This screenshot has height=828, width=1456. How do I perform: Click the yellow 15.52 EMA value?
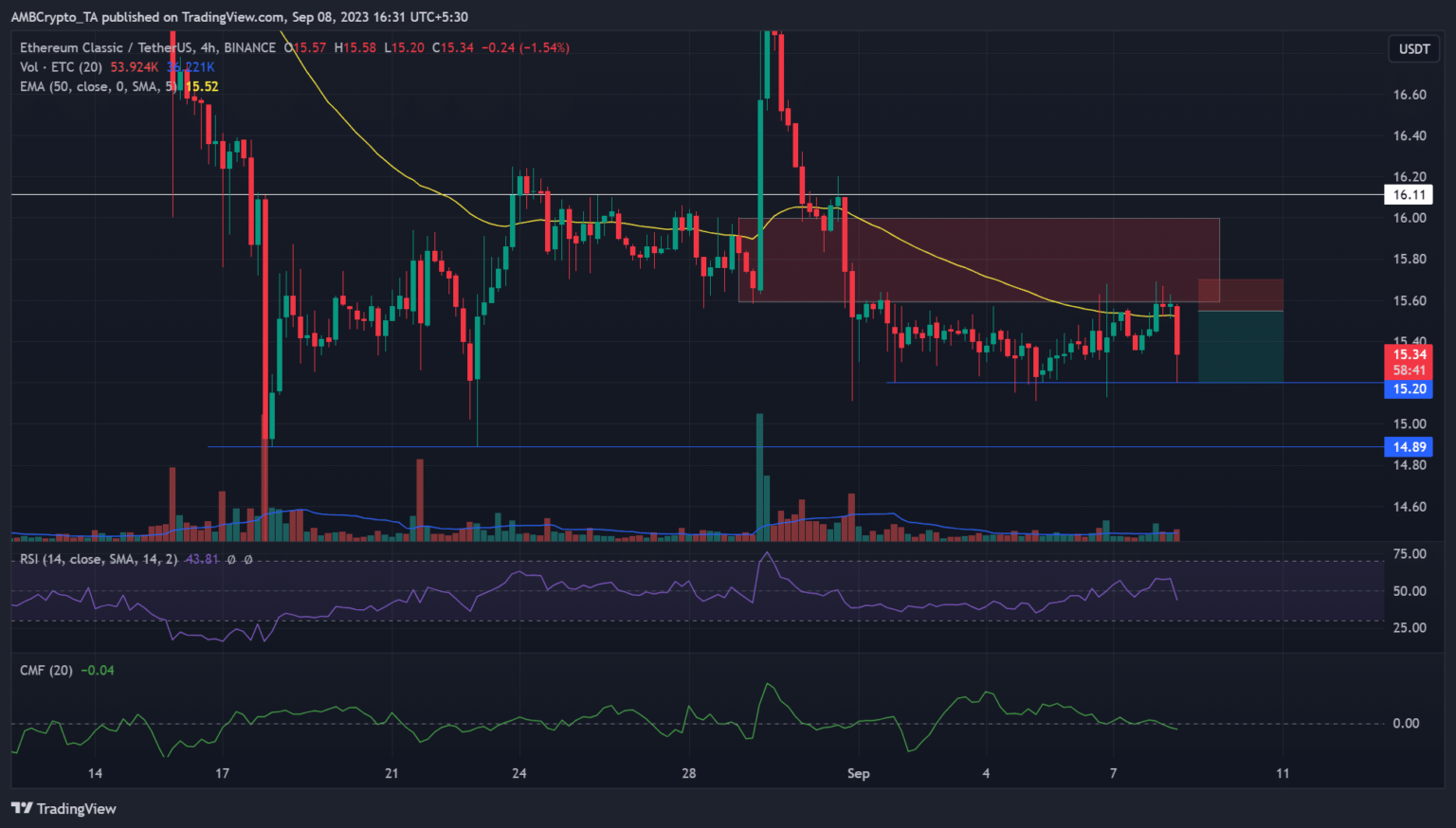click(202, 86)
